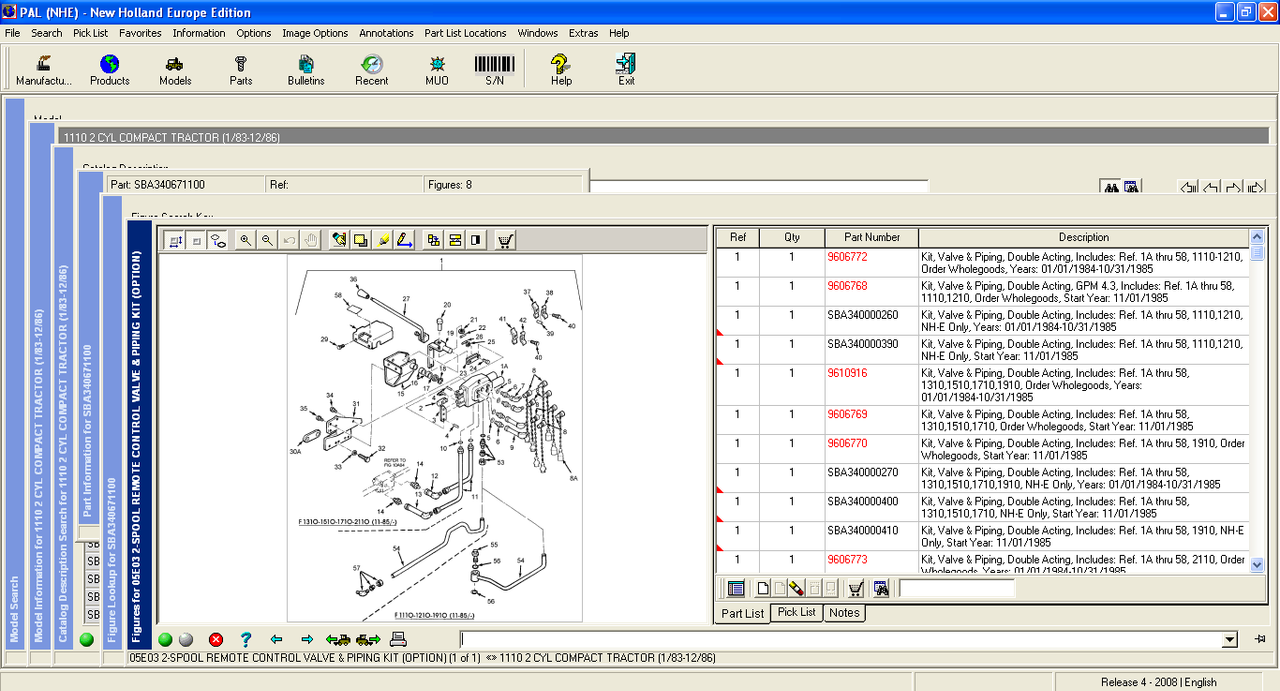Viewport: 1280px width, 691px height.
Task: Select the pan hand tool
Action: (311, 240)
